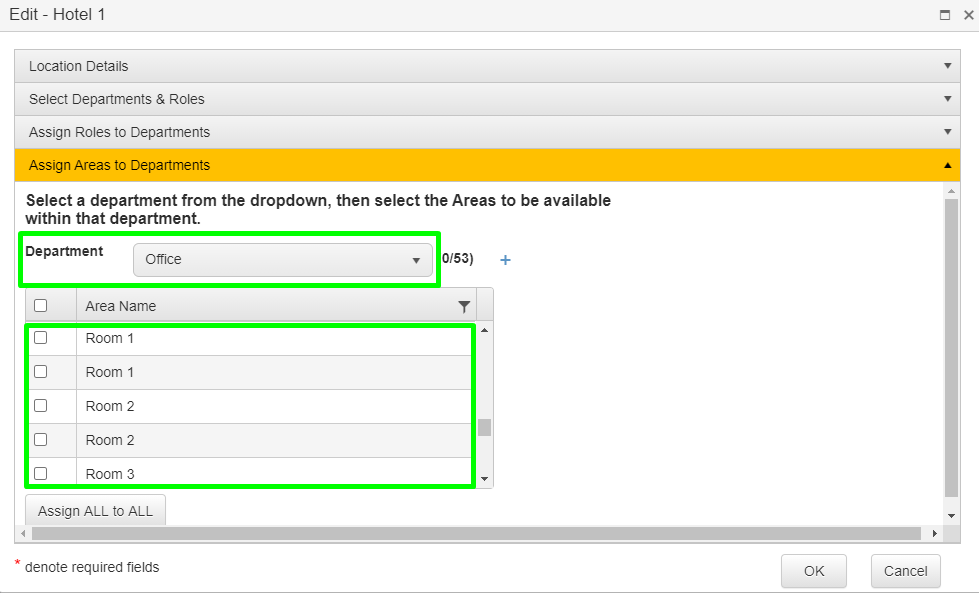
Task: Select the Room 3 row in the area list
Action: coord(200,472)
